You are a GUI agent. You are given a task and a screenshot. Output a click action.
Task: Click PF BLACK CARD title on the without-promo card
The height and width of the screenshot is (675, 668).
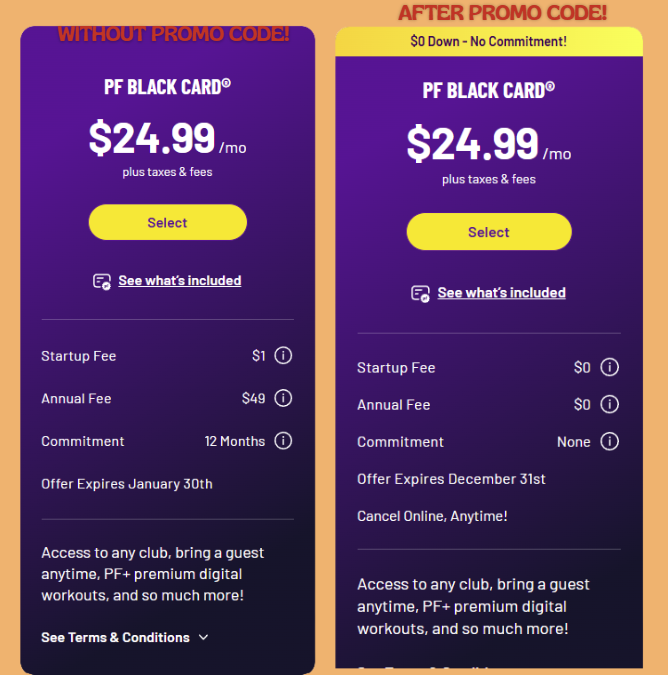point(167,86)
